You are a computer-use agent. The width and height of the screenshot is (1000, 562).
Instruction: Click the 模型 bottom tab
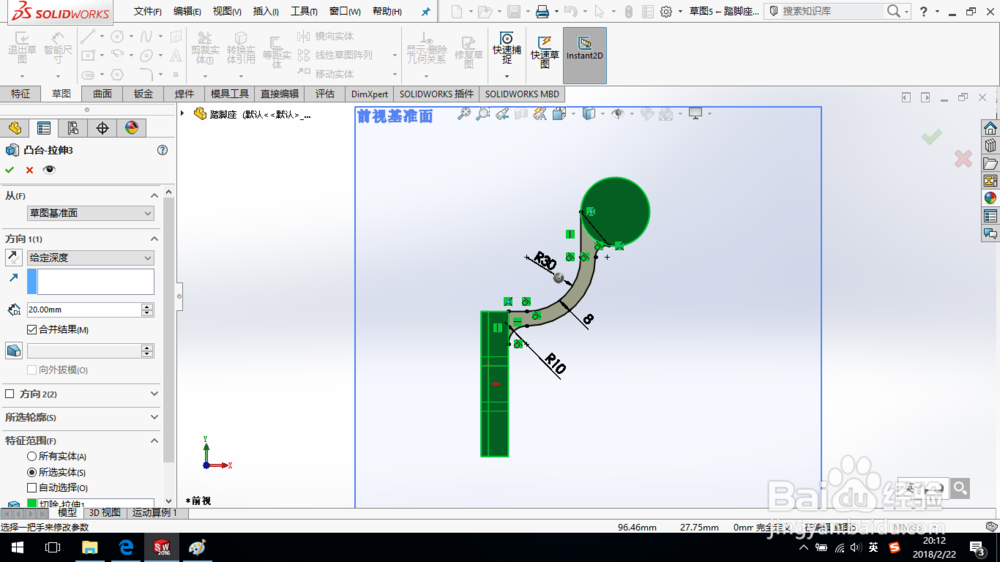[x=67, y=513]
